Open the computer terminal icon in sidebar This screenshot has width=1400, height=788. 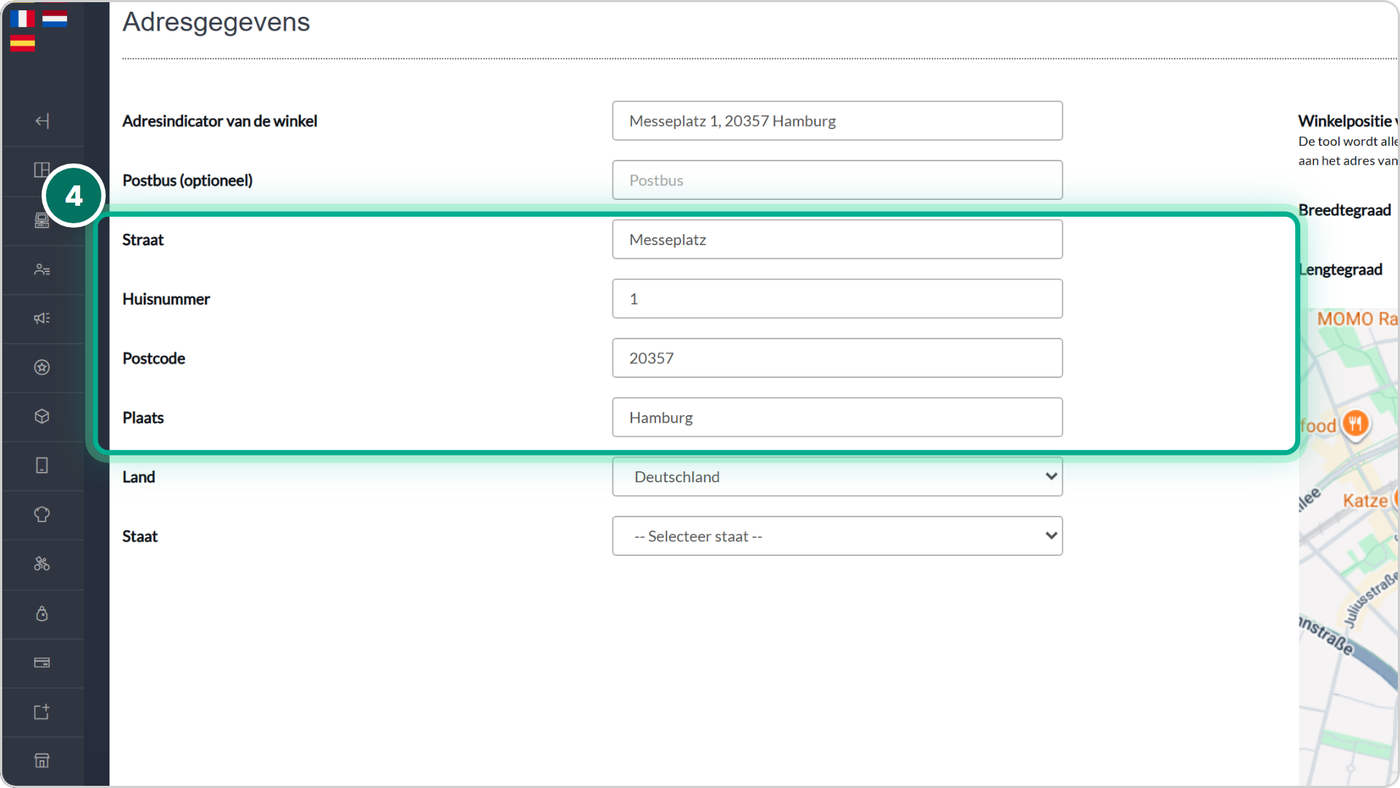pos(42,220)
